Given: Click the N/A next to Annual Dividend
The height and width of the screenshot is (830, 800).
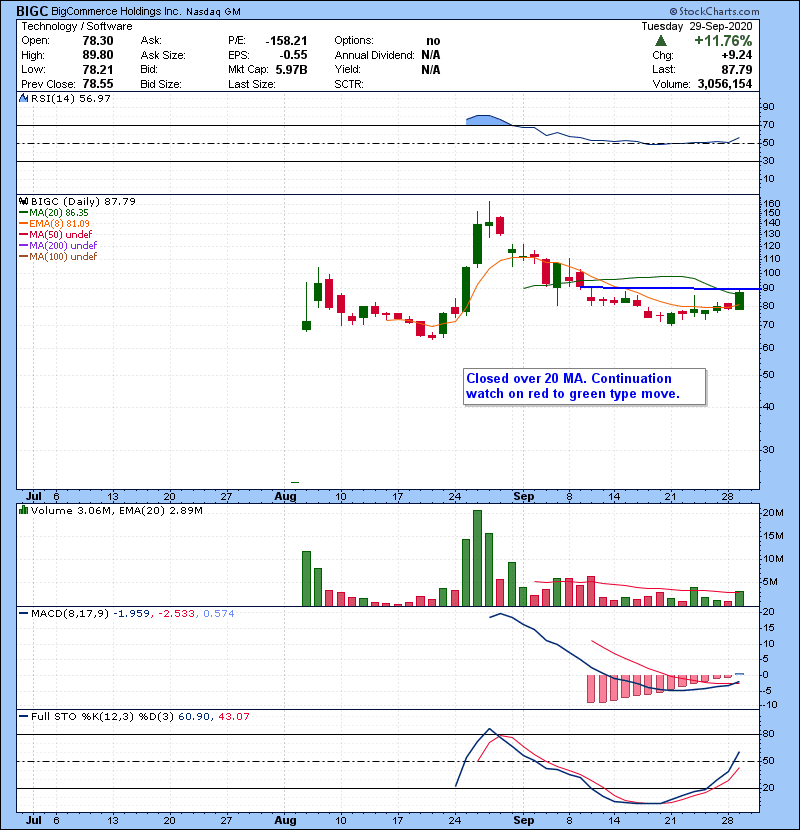Looking at the screenshot, I should click(430, 55).
